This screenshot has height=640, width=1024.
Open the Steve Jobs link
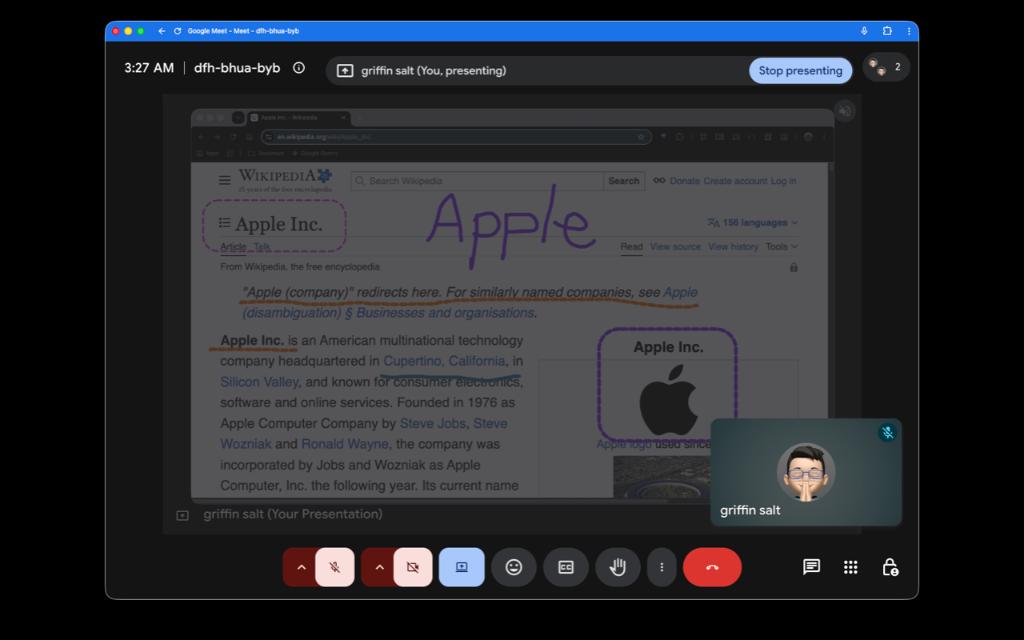pos(432,423)
